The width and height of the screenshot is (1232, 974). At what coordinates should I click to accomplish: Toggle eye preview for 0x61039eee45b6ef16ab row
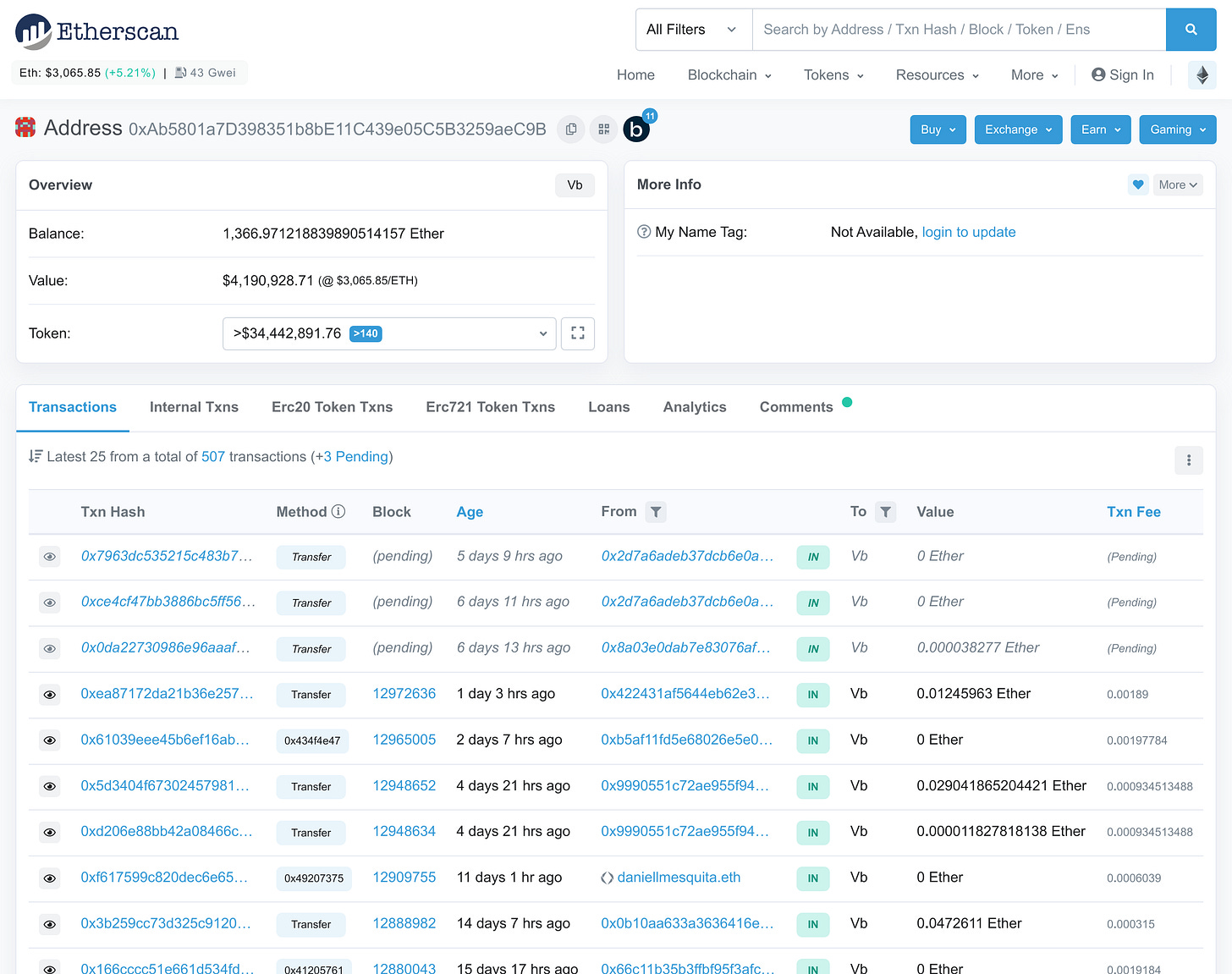point(50,740)
